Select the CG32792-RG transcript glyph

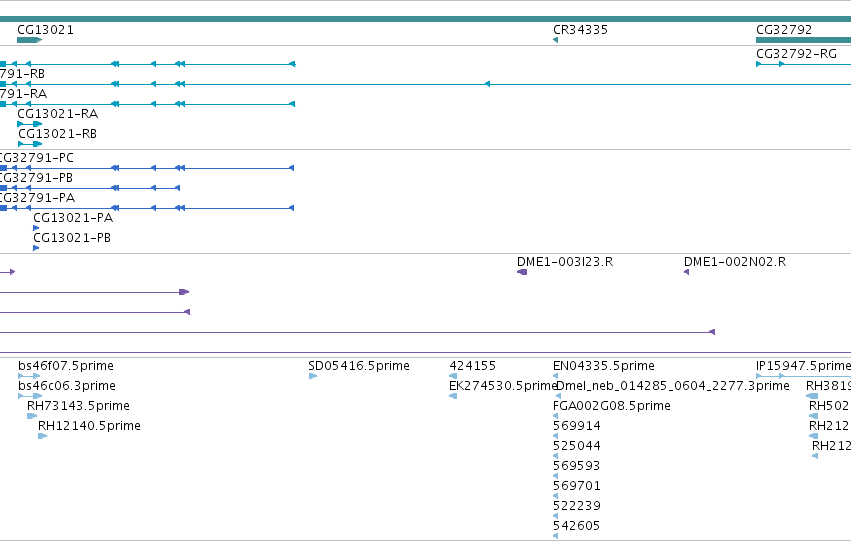(803, 64)
